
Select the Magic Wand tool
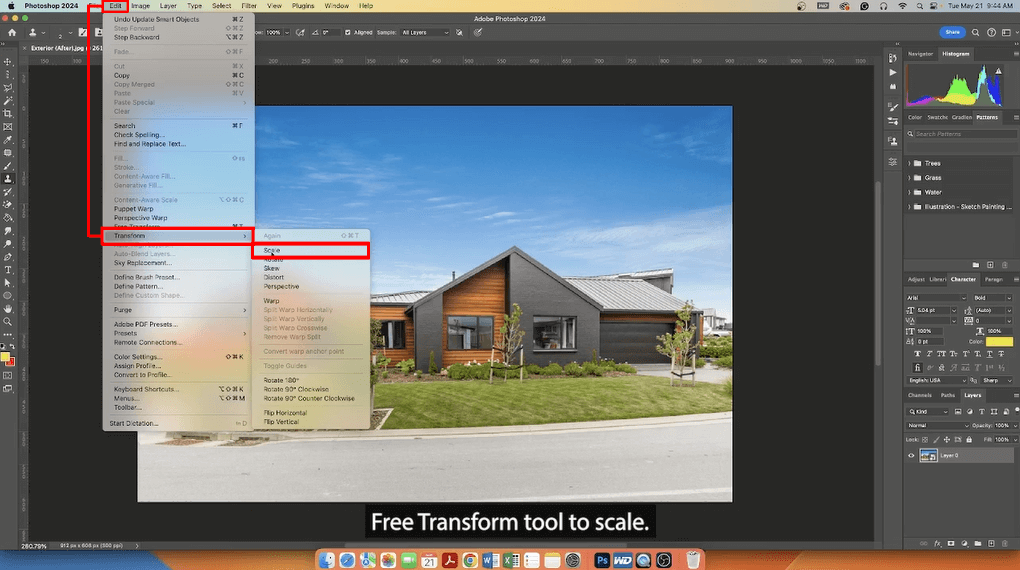tap(8, 101)
